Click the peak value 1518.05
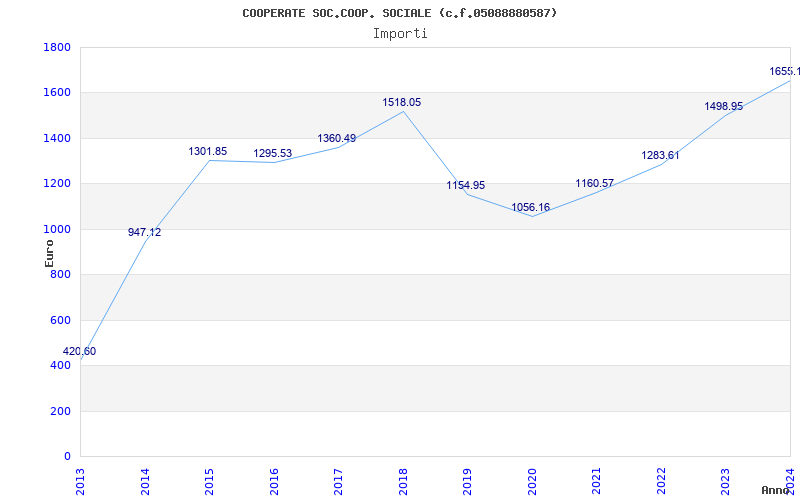 (x=402, y=103)
